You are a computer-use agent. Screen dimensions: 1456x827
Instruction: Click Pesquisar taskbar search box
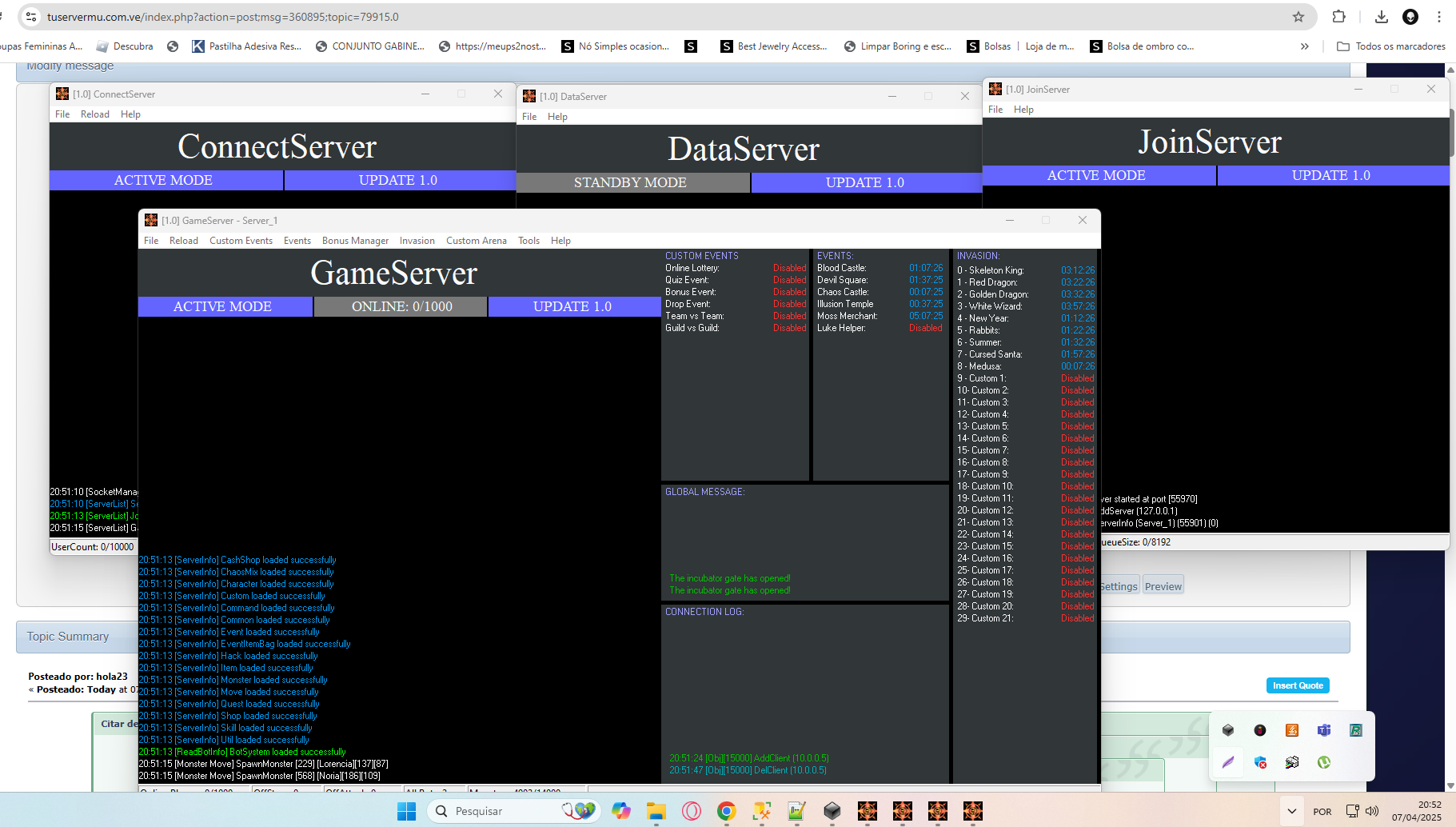click(515, 811)
